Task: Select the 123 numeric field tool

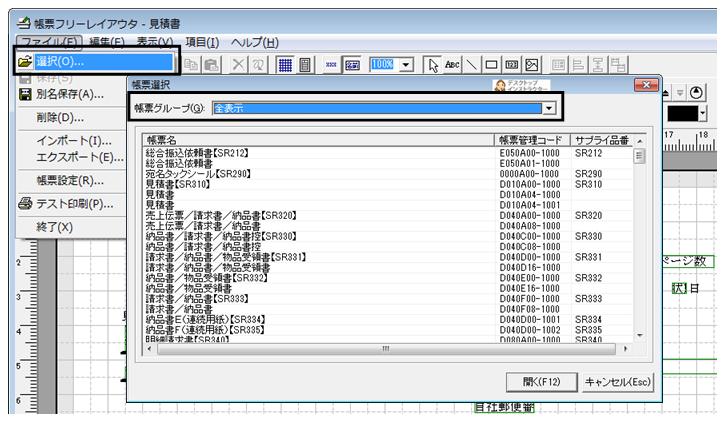Action: (x=512, y=65)
